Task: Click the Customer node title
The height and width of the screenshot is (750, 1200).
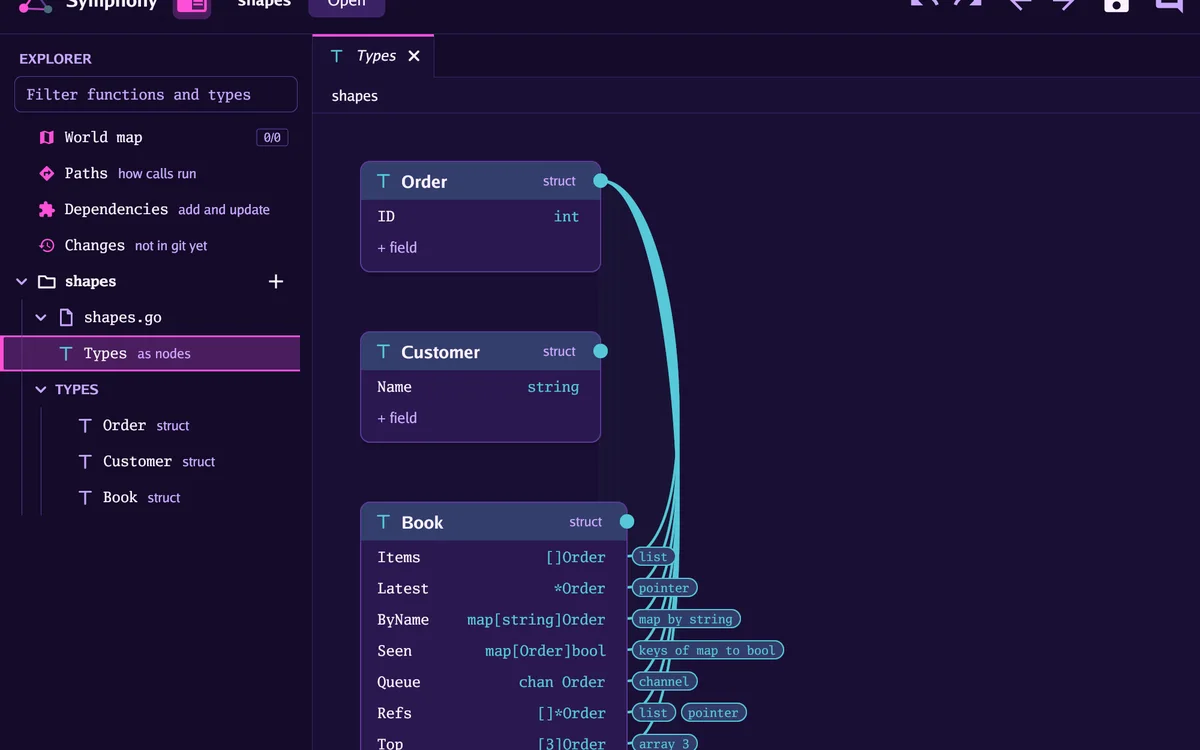Action: pyautogui.click(x=441, y=352)
